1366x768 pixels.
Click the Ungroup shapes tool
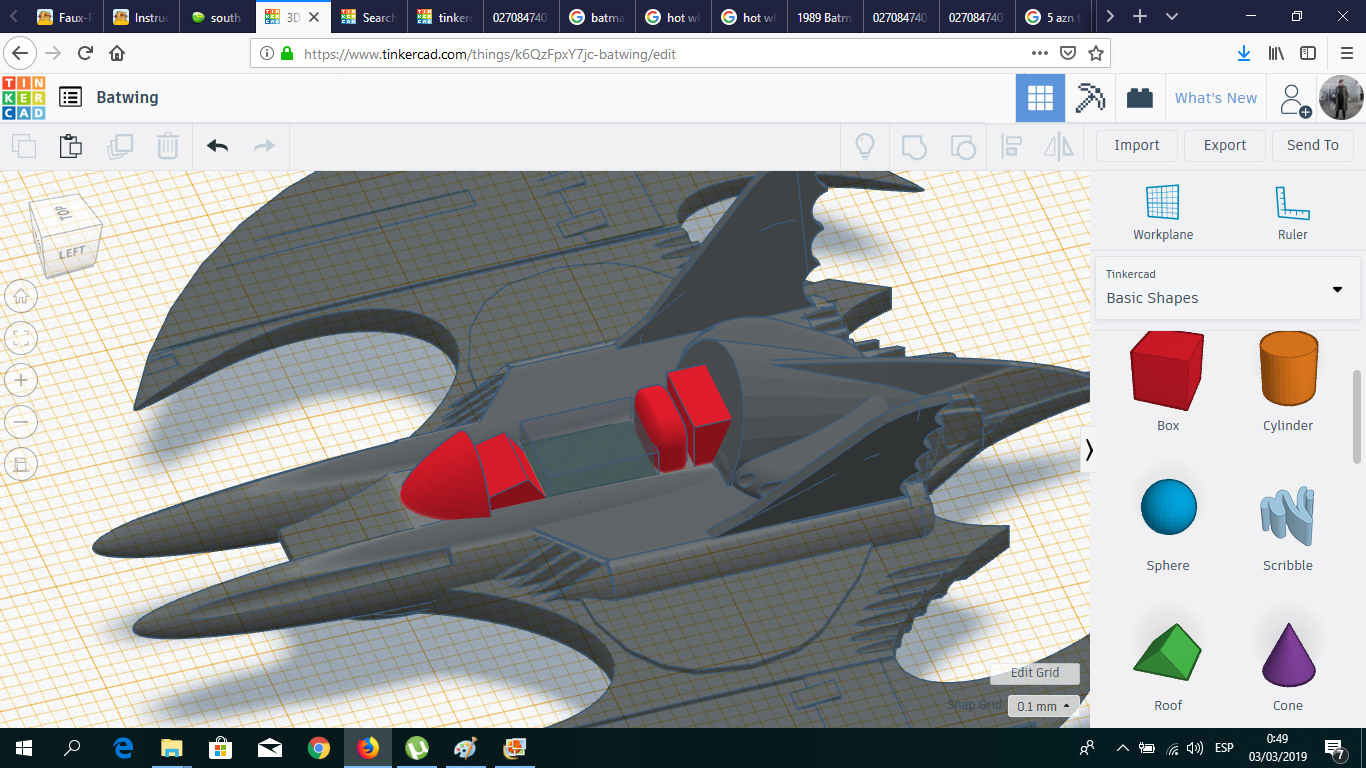tap(962, 147)
